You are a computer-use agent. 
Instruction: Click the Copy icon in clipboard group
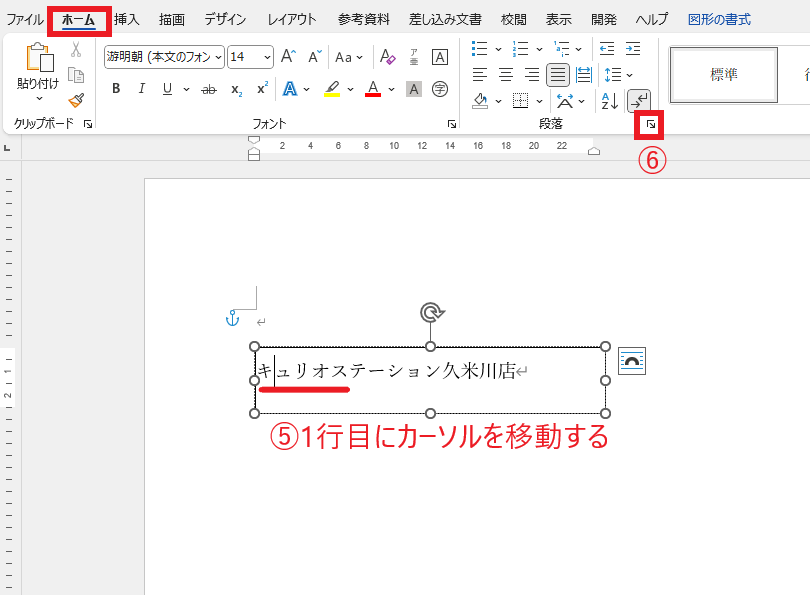pos(76,75)
